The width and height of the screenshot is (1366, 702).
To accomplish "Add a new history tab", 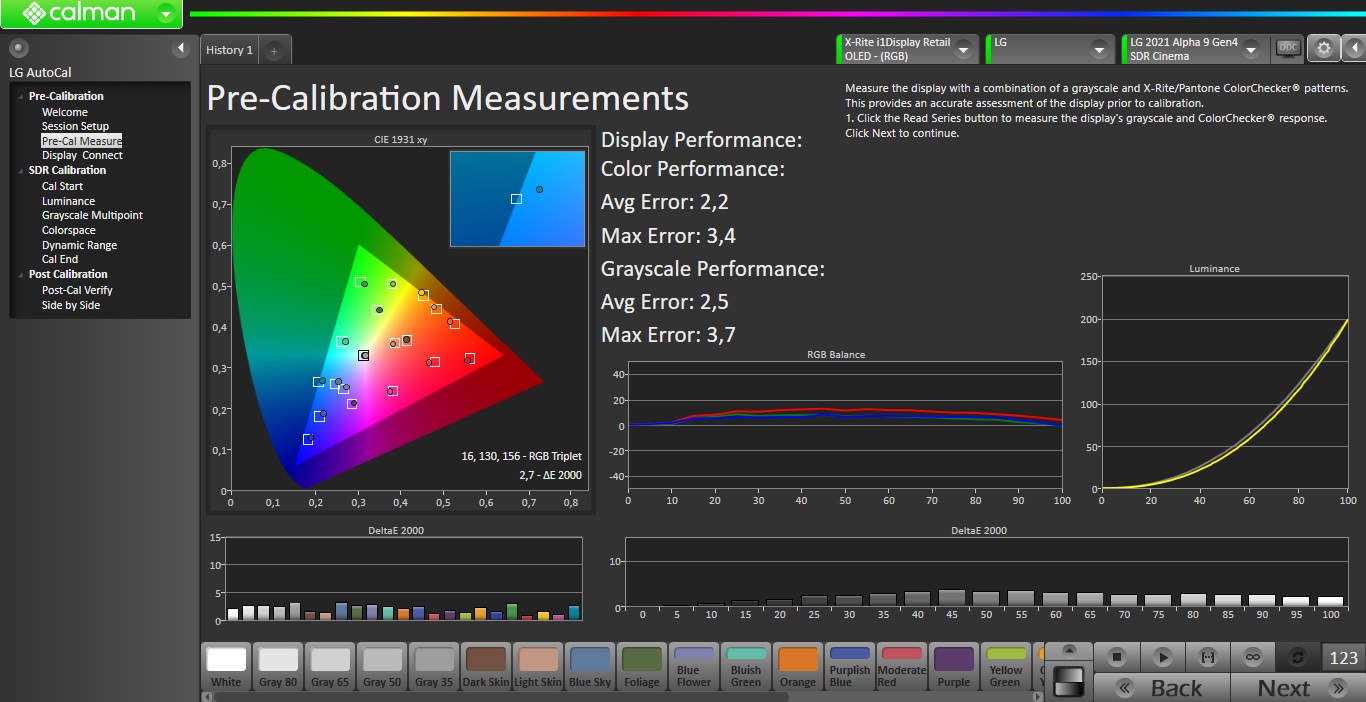I will [274, 50].
